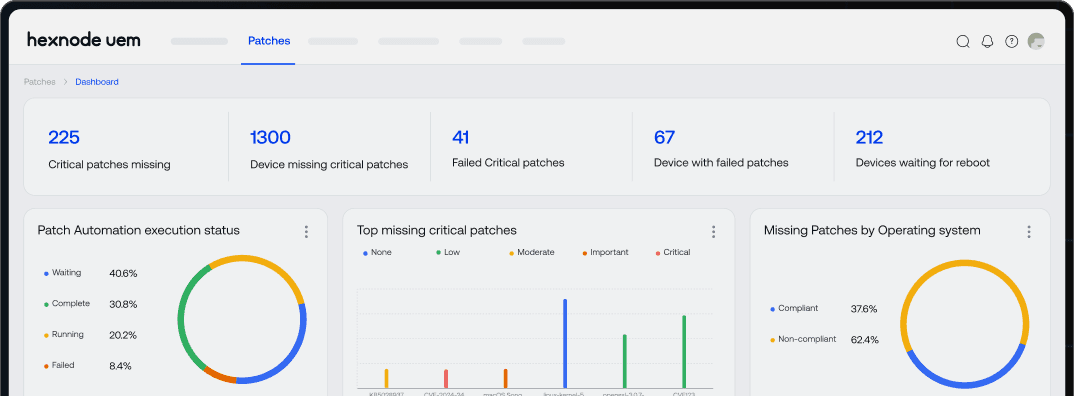1074x396 pixels.
Task: Toggle the Critical severity legend
Action: [x=673, y=253]
